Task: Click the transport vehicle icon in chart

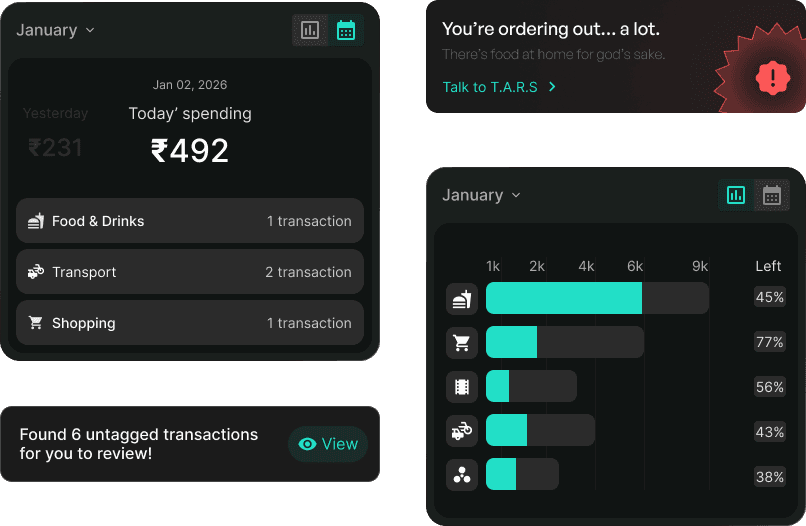Action: click(x=462, y=431)
